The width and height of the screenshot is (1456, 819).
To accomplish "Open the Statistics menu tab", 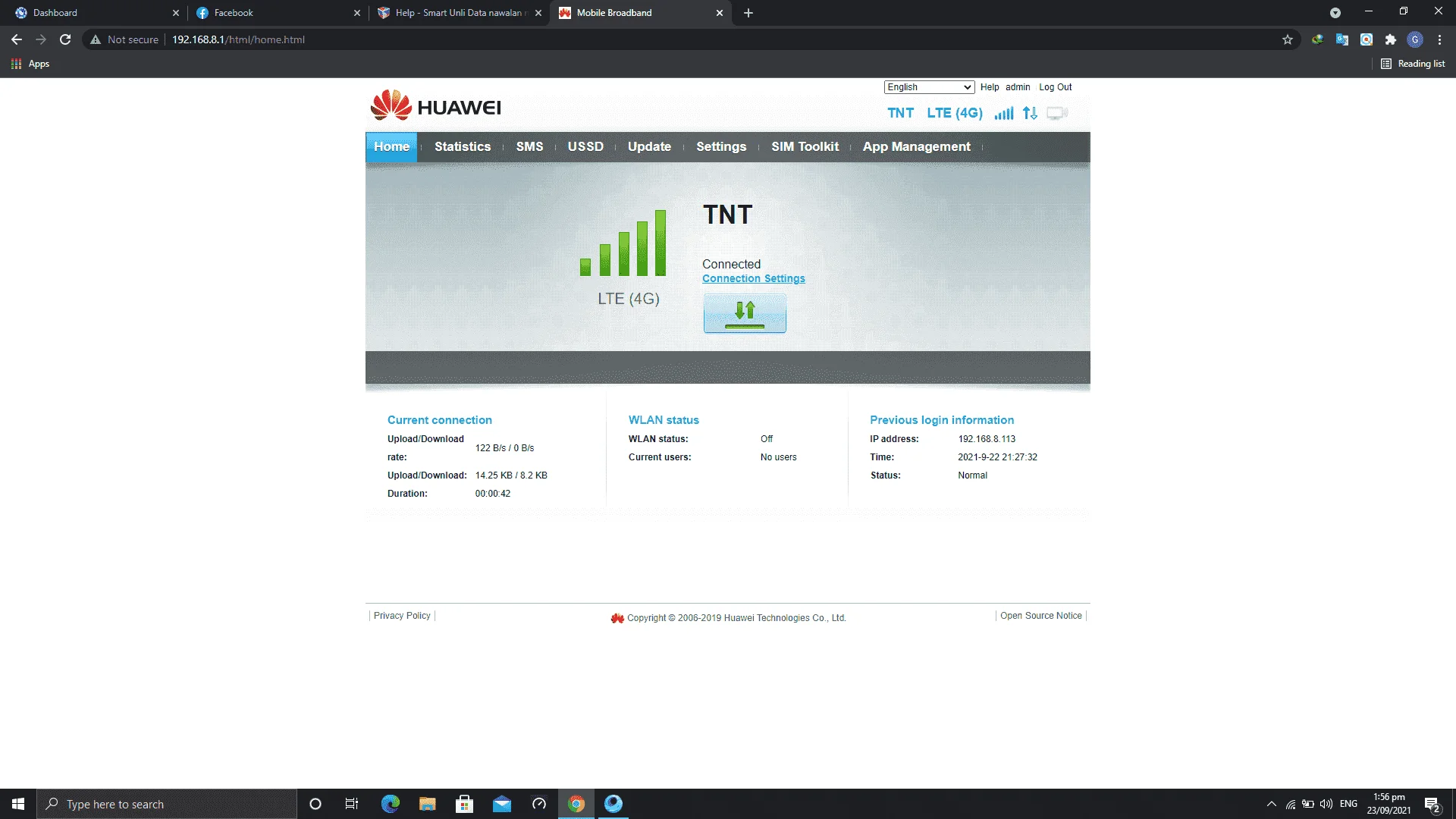I will click(463, 146).
